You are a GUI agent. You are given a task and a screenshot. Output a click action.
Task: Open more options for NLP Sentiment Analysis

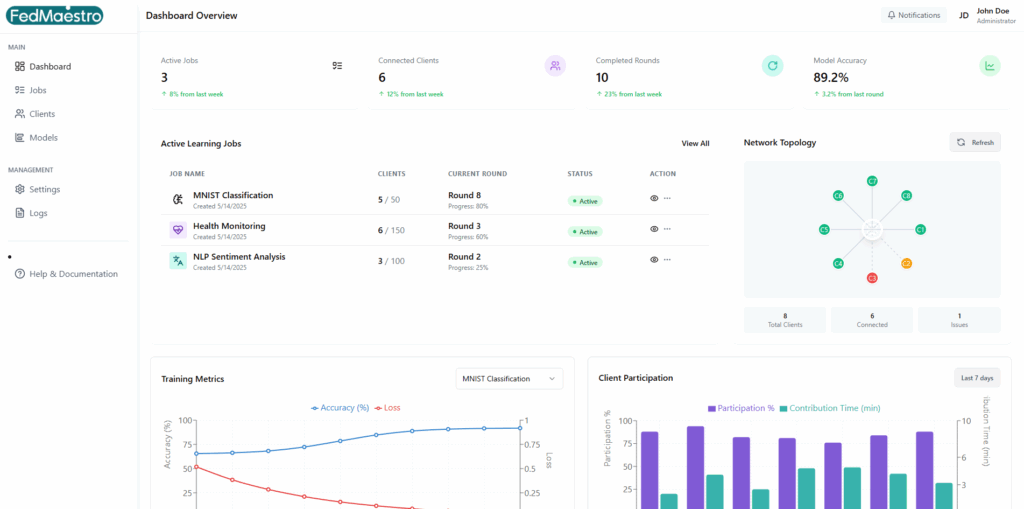(667, 259)
